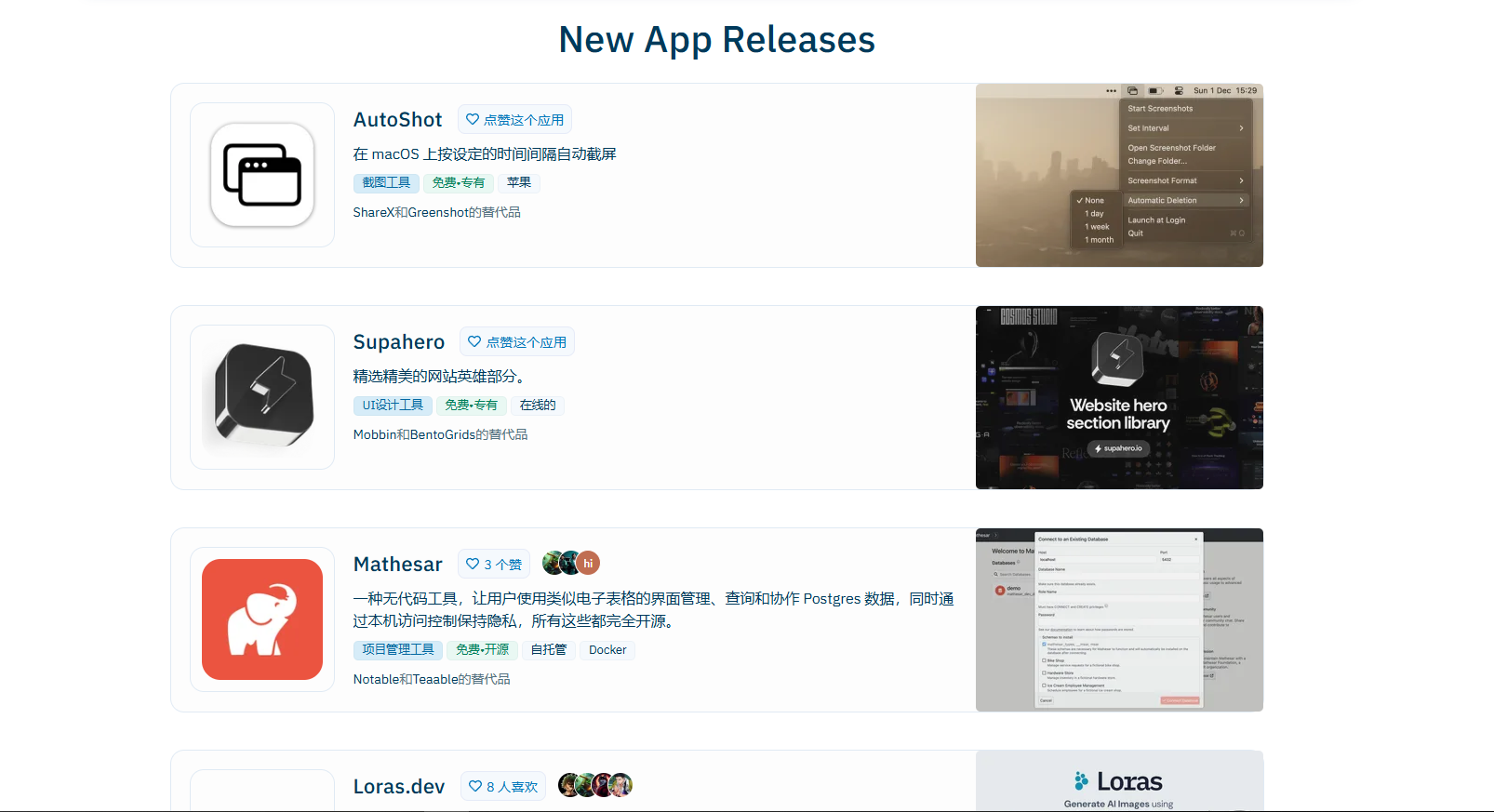
Task: Click the Mathesar description paragraph
Action: (x=654, y=610)
